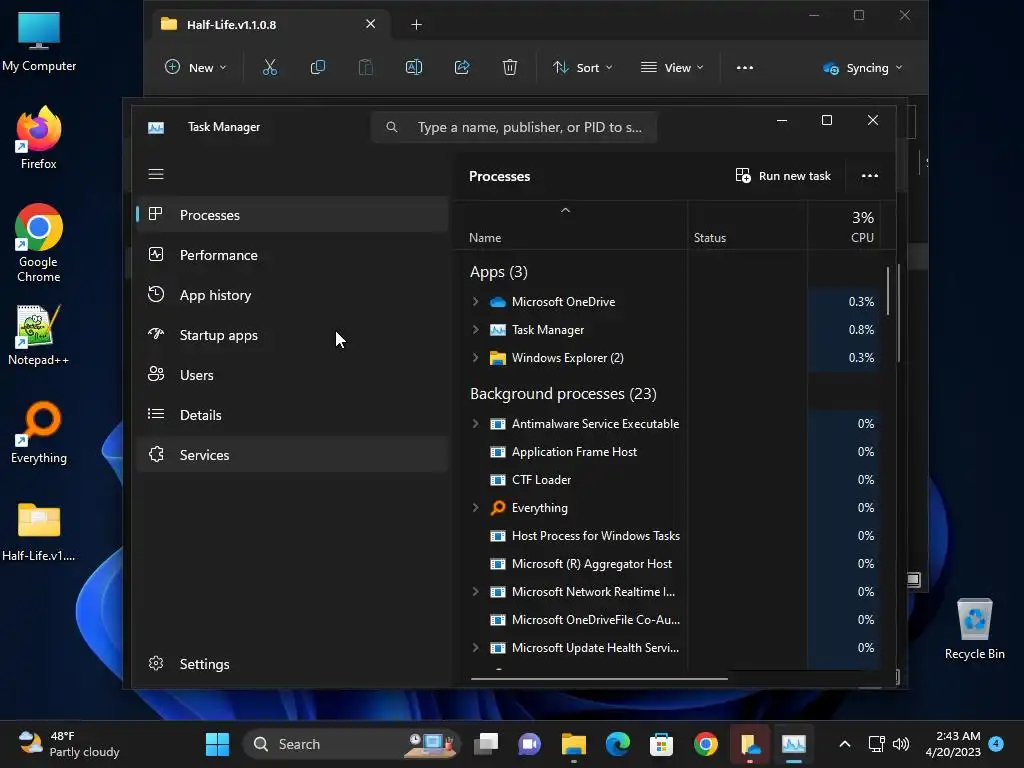Open App history in Task Manager

(293, 295)
